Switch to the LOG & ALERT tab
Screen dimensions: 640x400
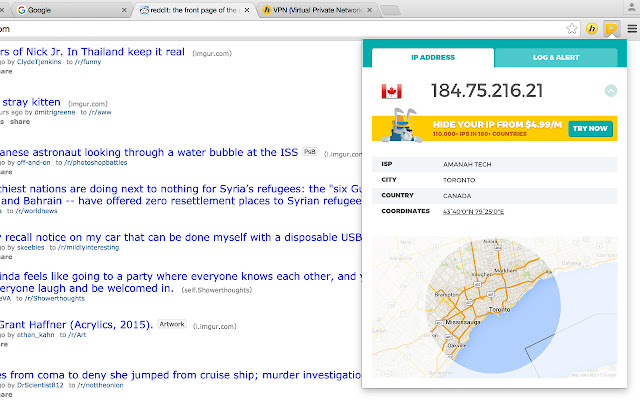point(556,58)
